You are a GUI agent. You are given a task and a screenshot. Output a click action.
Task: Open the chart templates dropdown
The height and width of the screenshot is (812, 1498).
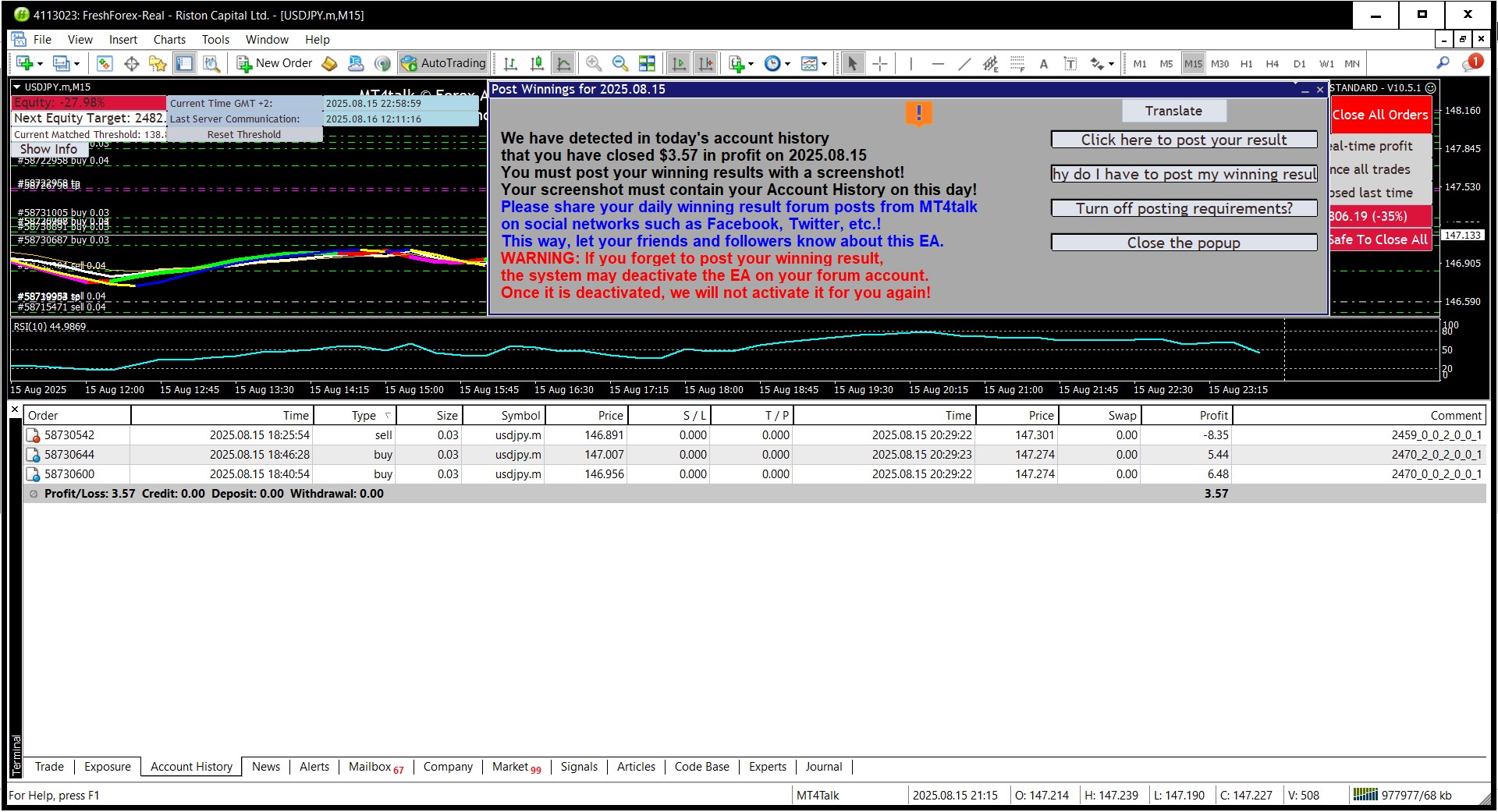coord(824,64)
